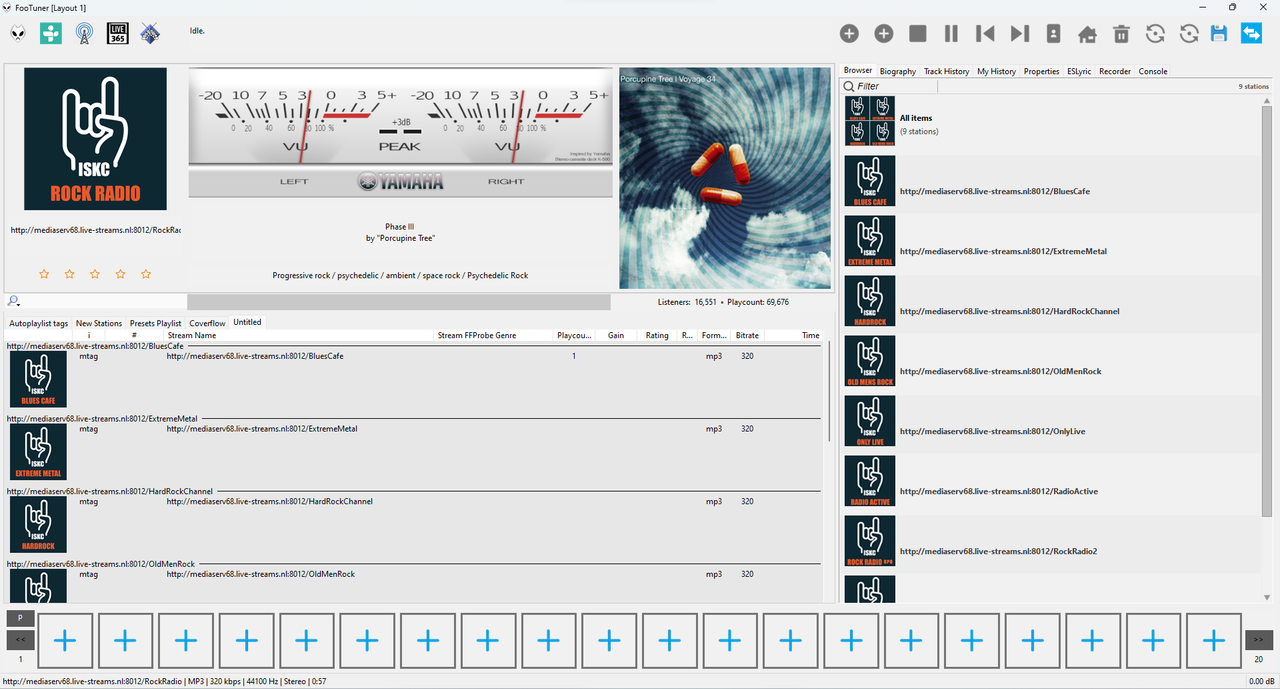Click the Bitrate column header
The height and width of the screenshot is (689, 1280).
coord(747,336)
